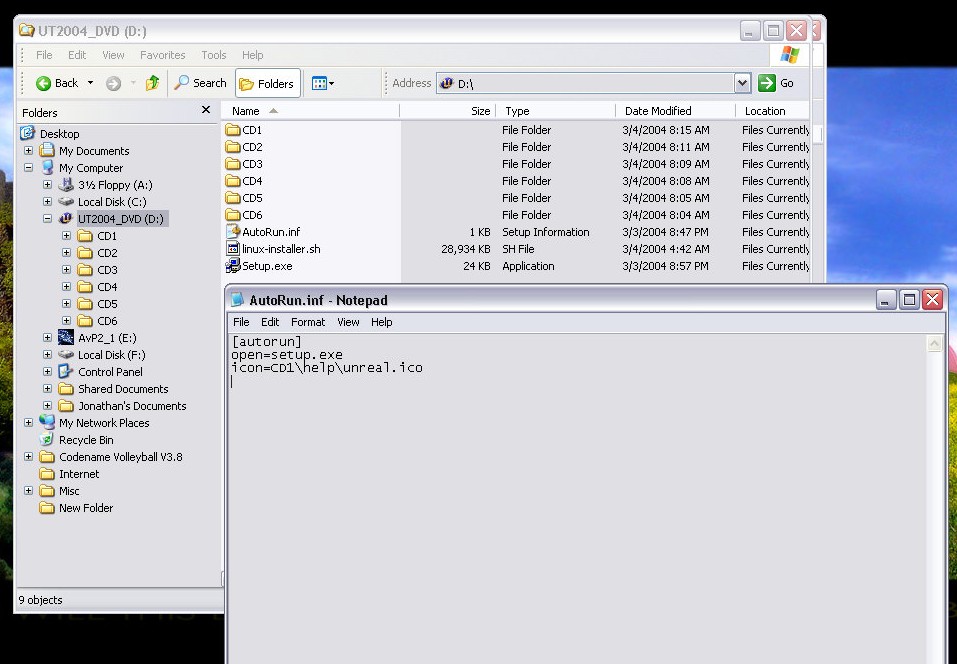Viewport: 957px width, 664px height.
Task: Open the CD1 folder icon in file list
Action: tap(233, 129)
